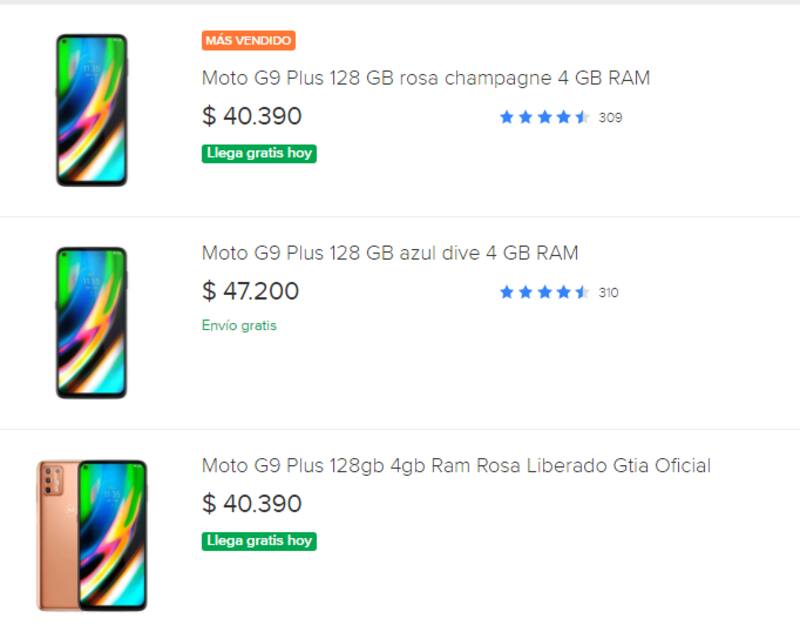The height and width of the screenshot is (632, 800).
Task: Click the 310 reviews count
Action: [x=608, y=292]
